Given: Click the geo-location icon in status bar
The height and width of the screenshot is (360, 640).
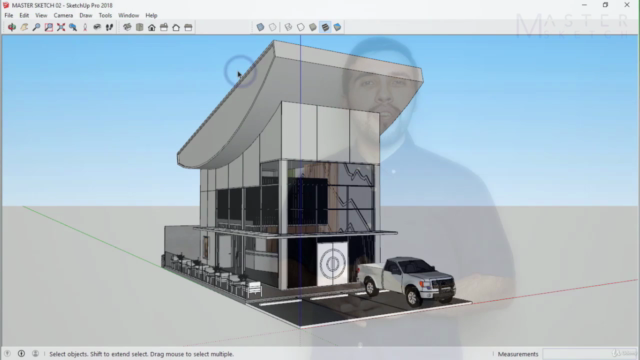Looking at the screenshot, I should [x=7, y=353].
